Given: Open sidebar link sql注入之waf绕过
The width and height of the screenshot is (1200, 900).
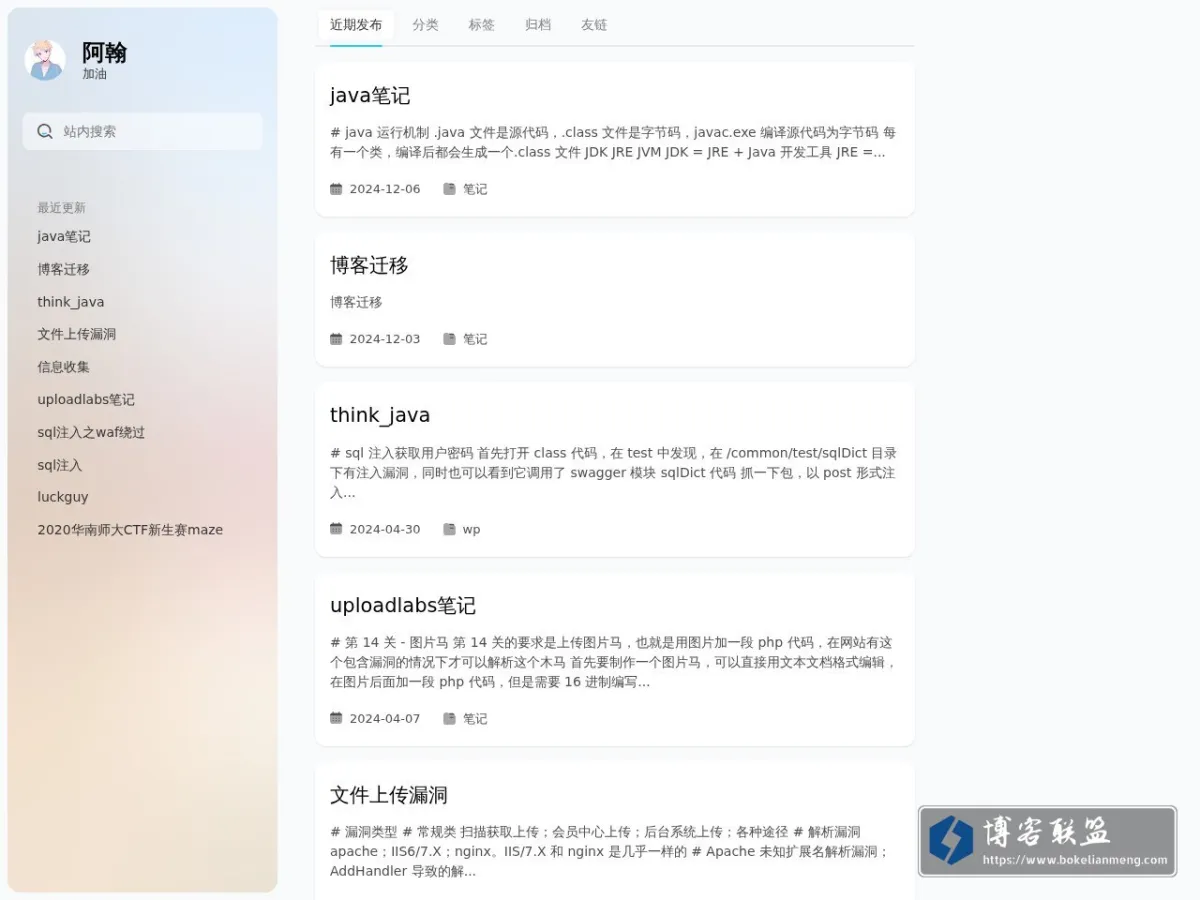Looking at the screenshot, I should click(91, 432).
